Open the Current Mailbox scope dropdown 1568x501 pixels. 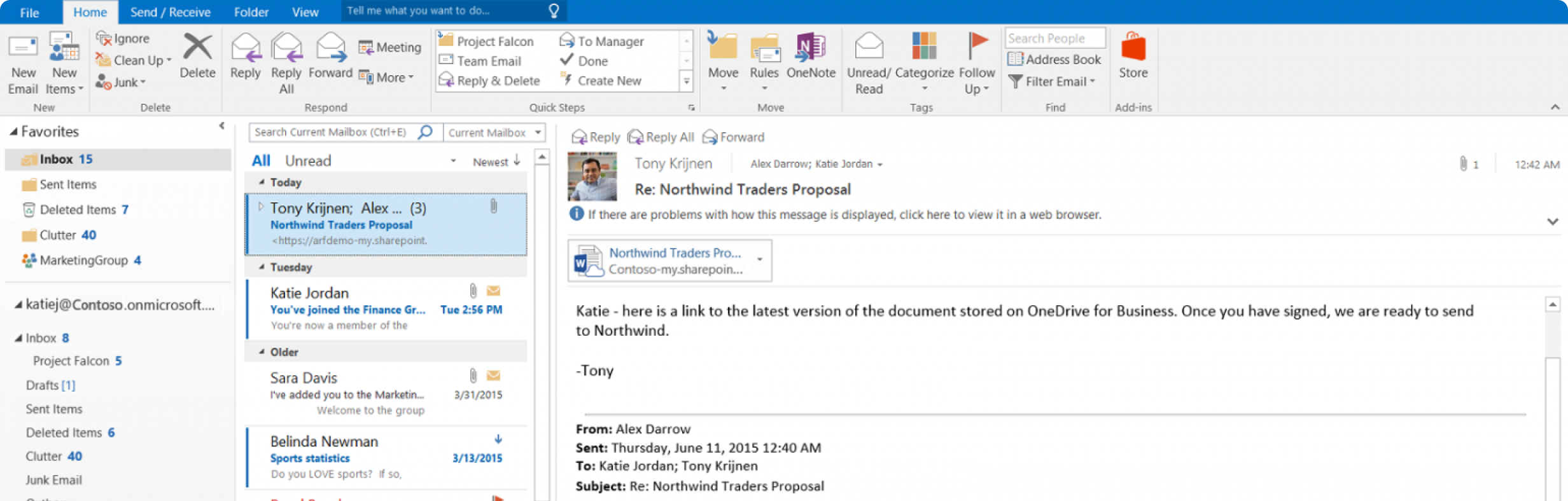[x=494, y=132]
